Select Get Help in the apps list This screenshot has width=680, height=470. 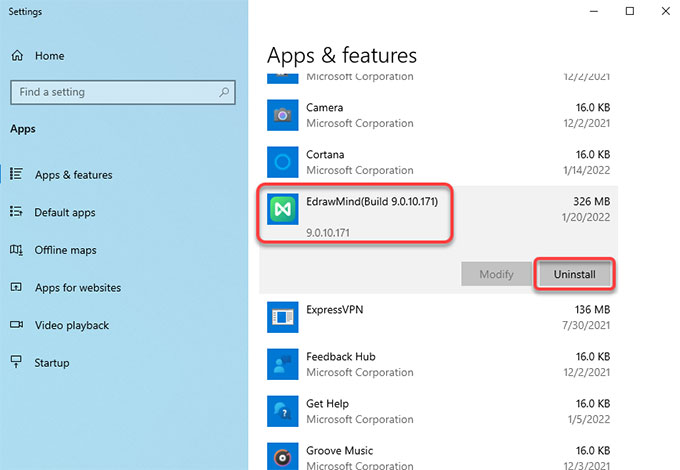point(327,404)
